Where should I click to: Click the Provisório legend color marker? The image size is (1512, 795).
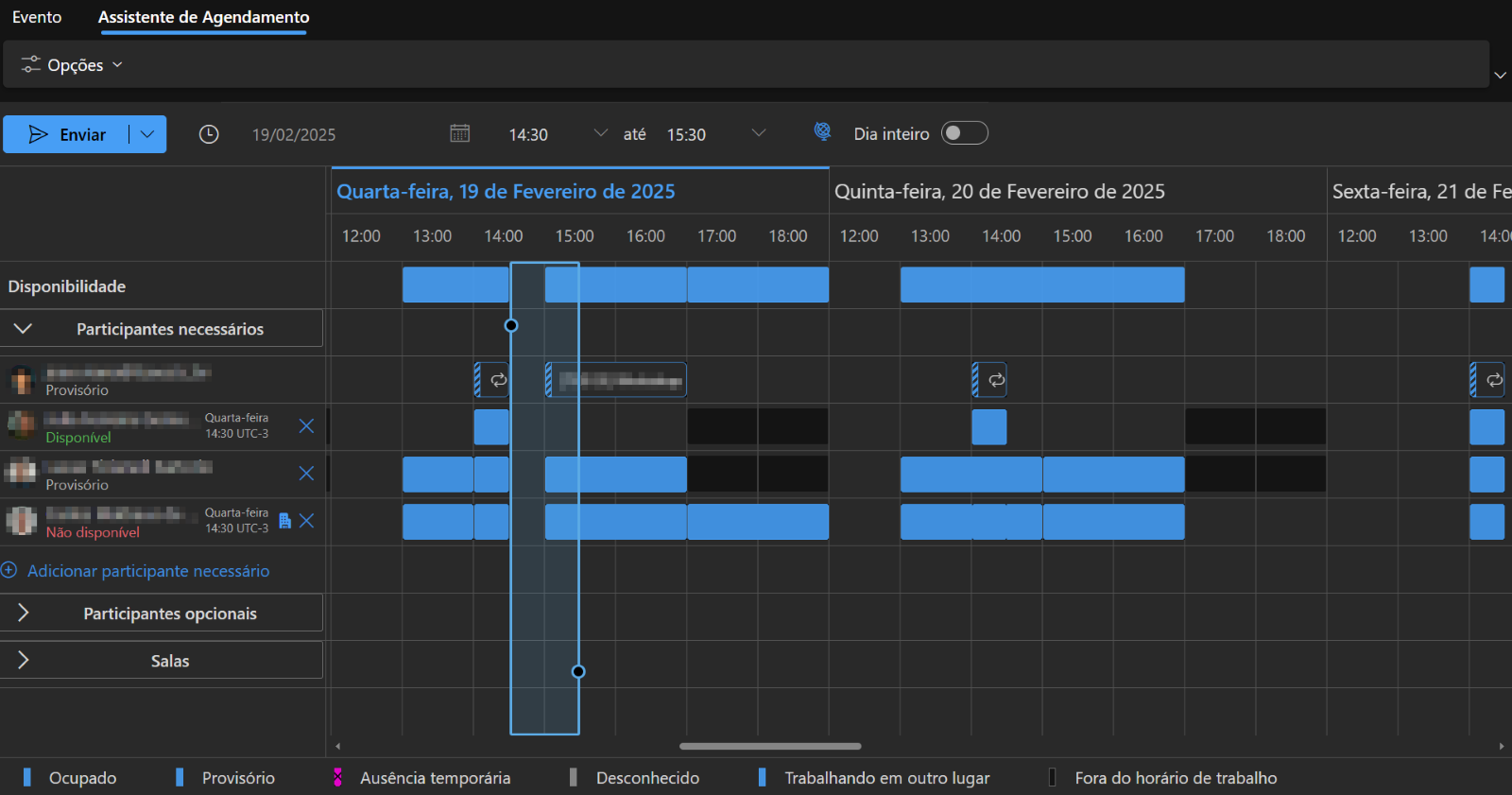point(180,777)
